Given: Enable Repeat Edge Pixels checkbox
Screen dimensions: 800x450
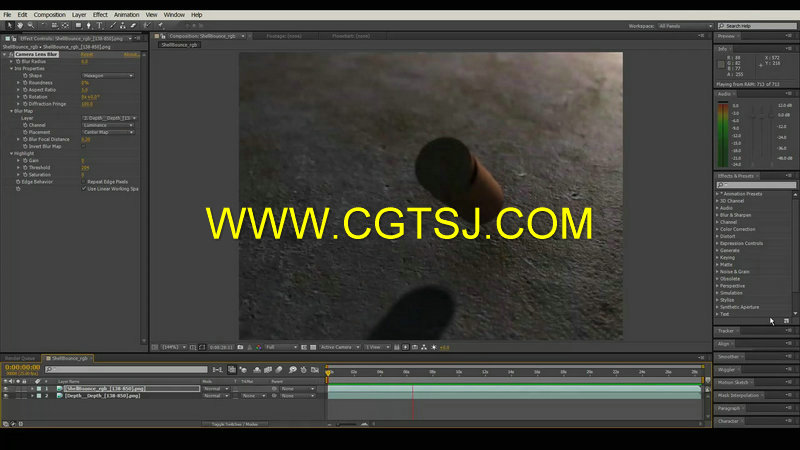Looking at the screenshot, I should [x=84, y=182].
